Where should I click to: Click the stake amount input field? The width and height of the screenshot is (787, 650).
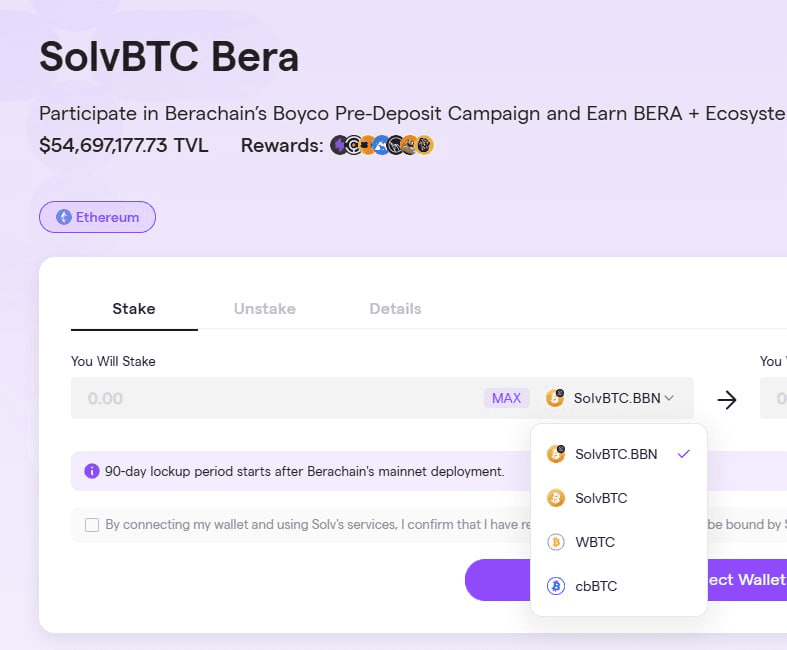[270, 398]
